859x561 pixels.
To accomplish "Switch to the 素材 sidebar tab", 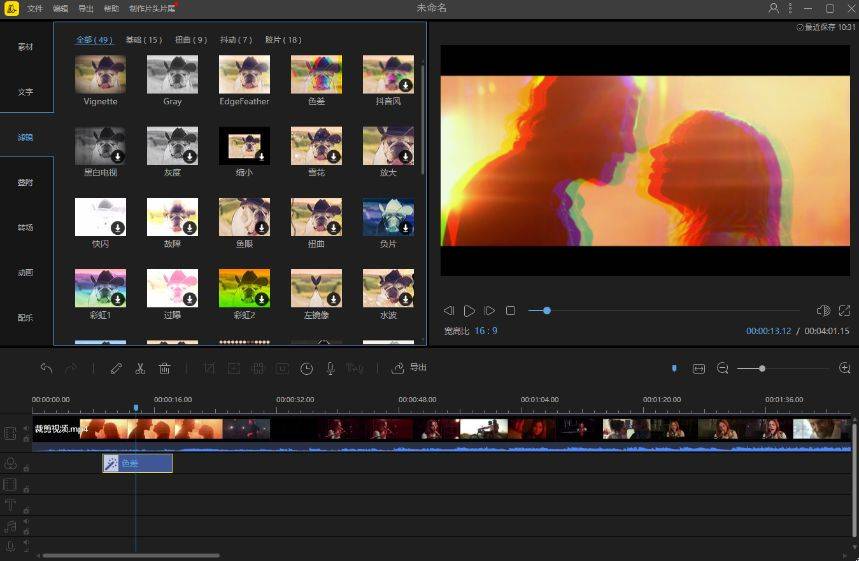I will tap(26, 47).
